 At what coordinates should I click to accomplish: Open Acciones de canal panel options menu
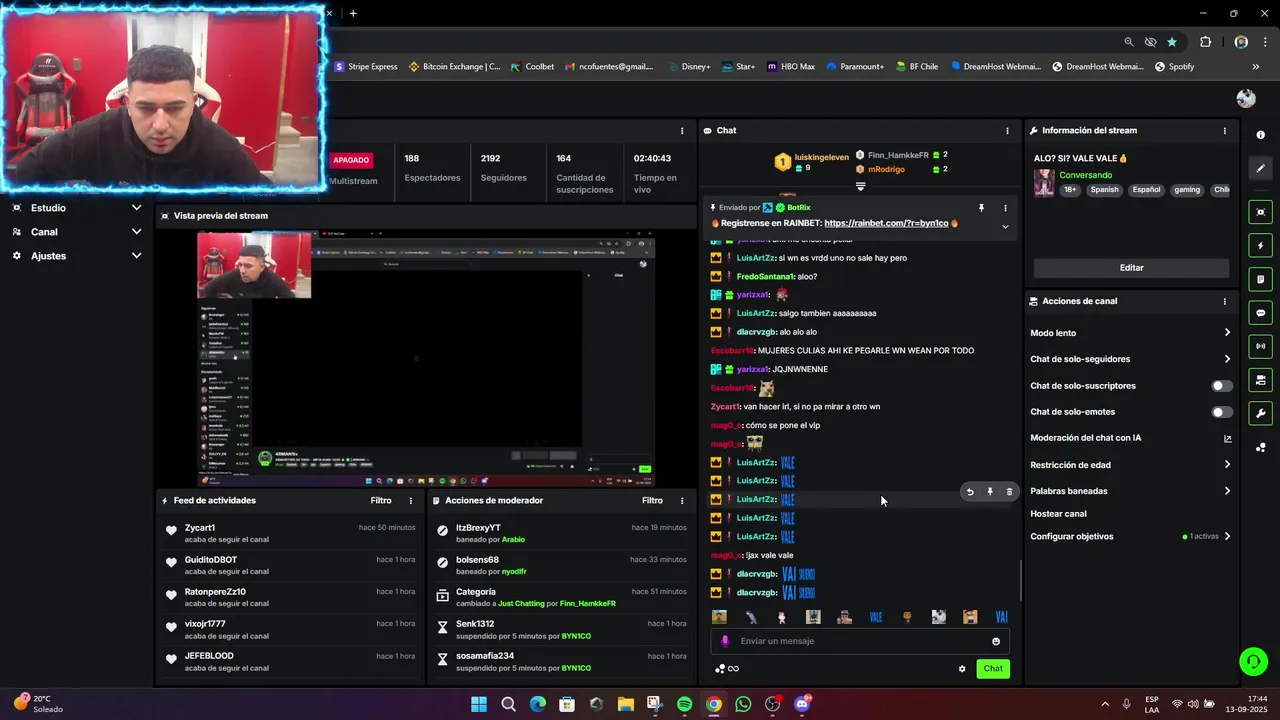point(1224,301)
